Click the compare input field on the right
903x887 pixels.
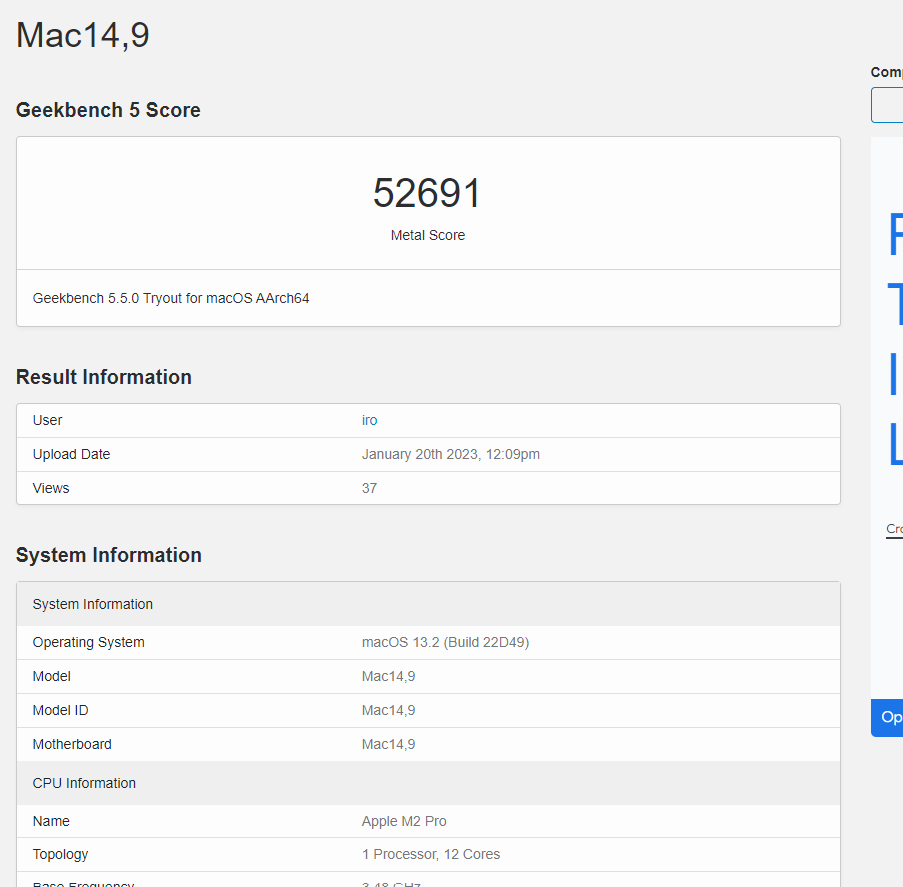(x=887, y=105)
